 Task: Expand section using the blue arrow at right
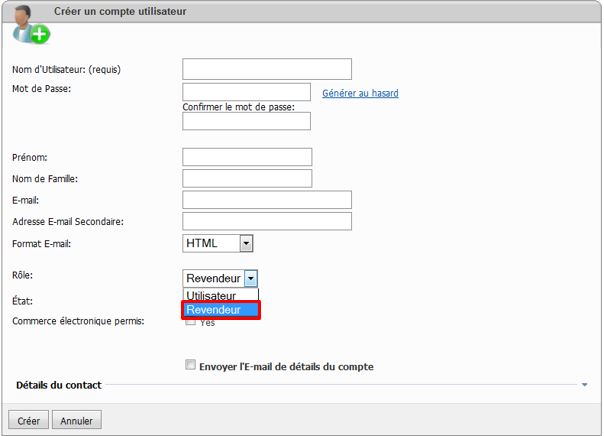pyautogui.click(x=585, y=384)
